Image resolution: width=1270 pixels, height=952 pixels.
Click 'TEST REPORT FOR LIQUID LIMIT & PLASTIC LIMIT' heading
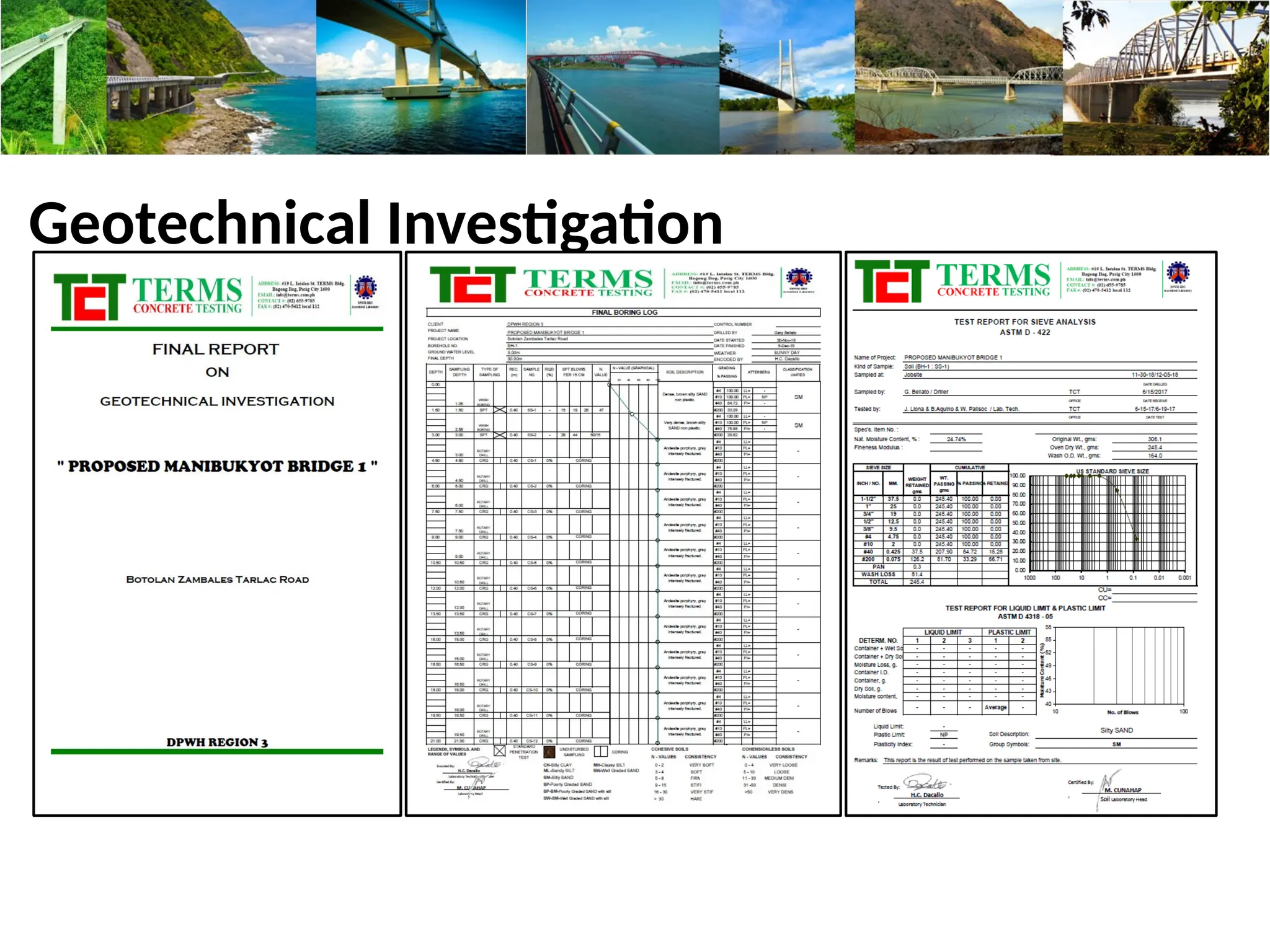pos(1025,608)
